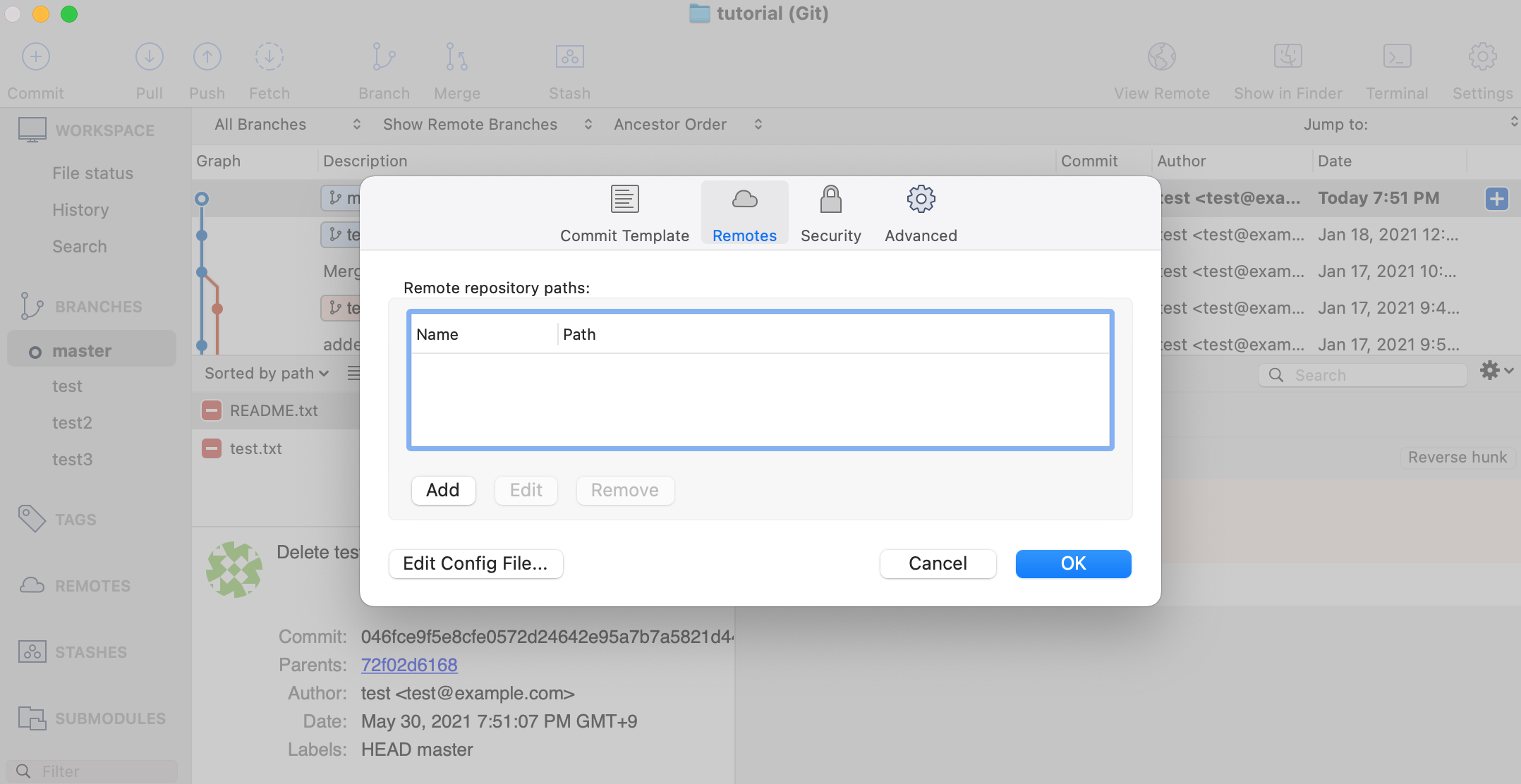Follow the parent commit 72f02d6168 link
Screen dimensions: 1521x784
click(409, 665)
